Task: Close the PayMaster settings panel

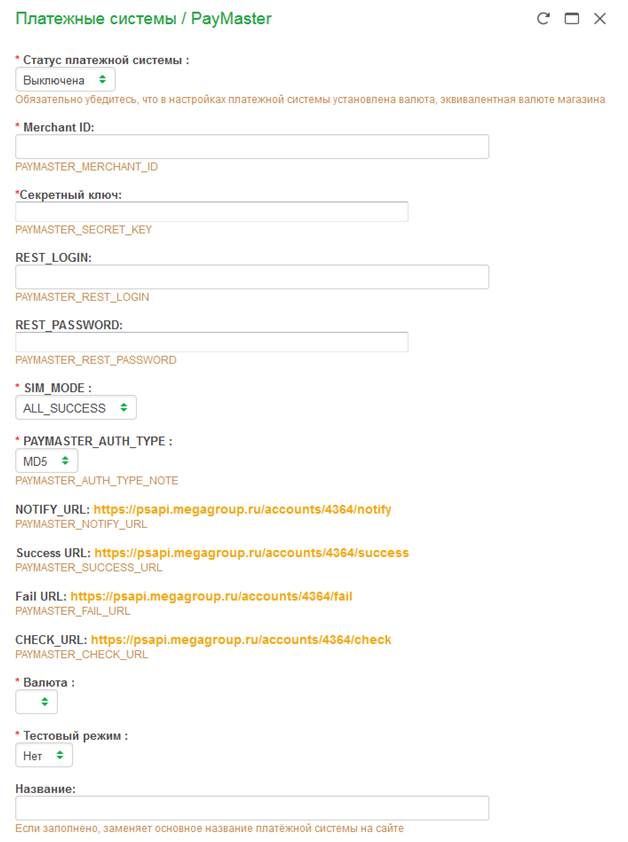Action: [600, 18]
